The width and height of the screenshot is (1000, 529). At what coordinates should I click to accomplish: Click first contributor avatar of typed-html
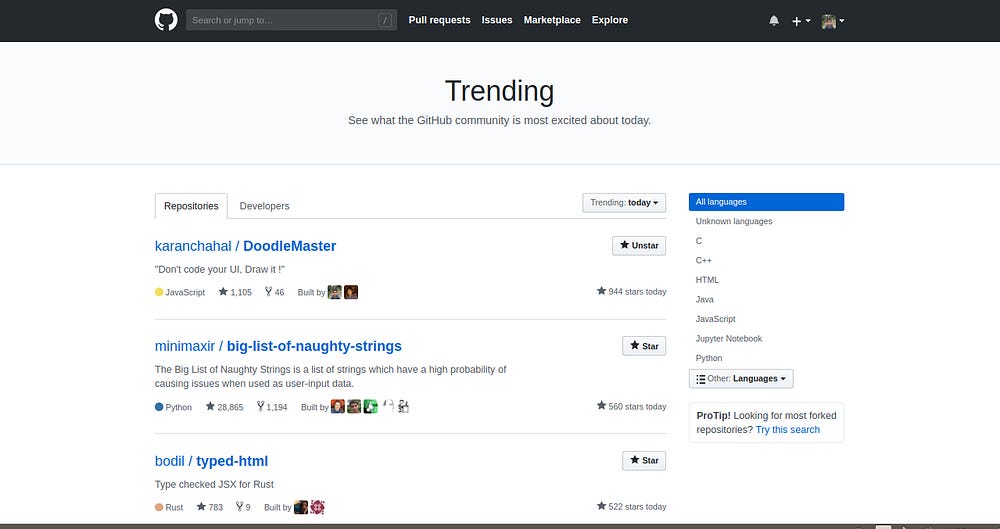click(x=301, y=507)
